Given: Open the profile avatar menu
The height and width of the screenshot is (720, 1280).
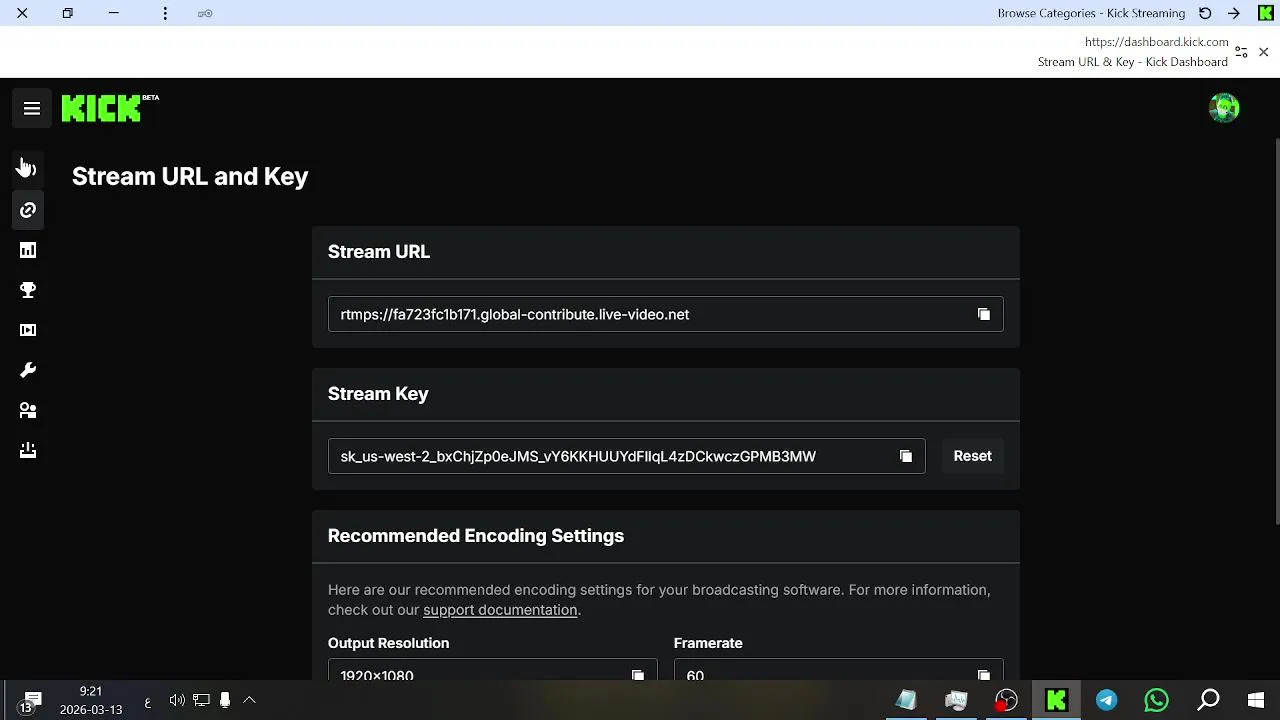Looking at the screenshot, I should coord(1224,108).
